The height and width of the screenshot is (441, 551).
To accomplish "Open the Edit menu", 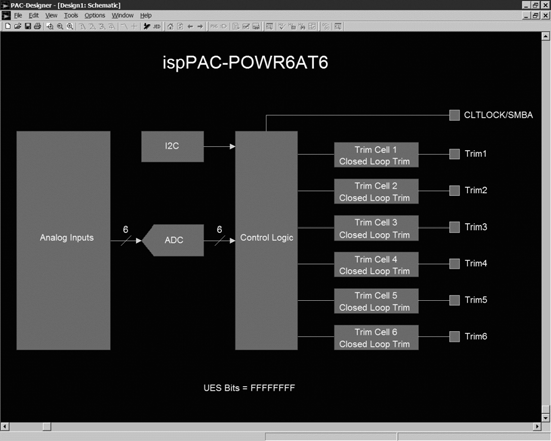I will tap(33, 15).
